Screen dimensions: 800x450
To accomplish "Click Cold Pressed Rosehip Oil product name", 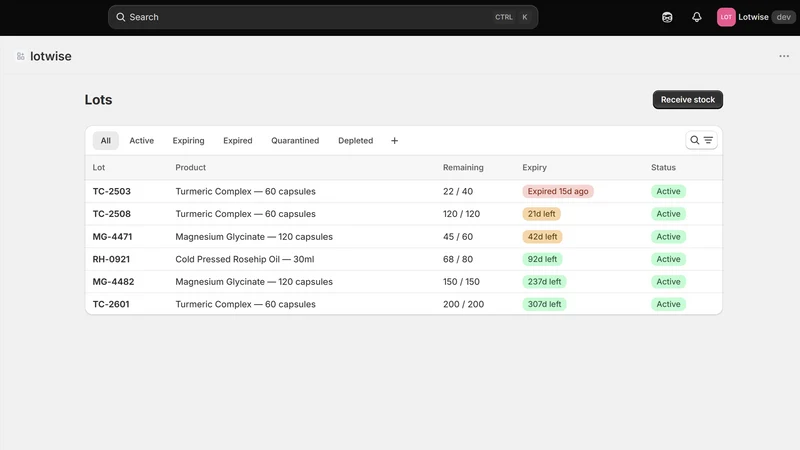I will point(244,259).
